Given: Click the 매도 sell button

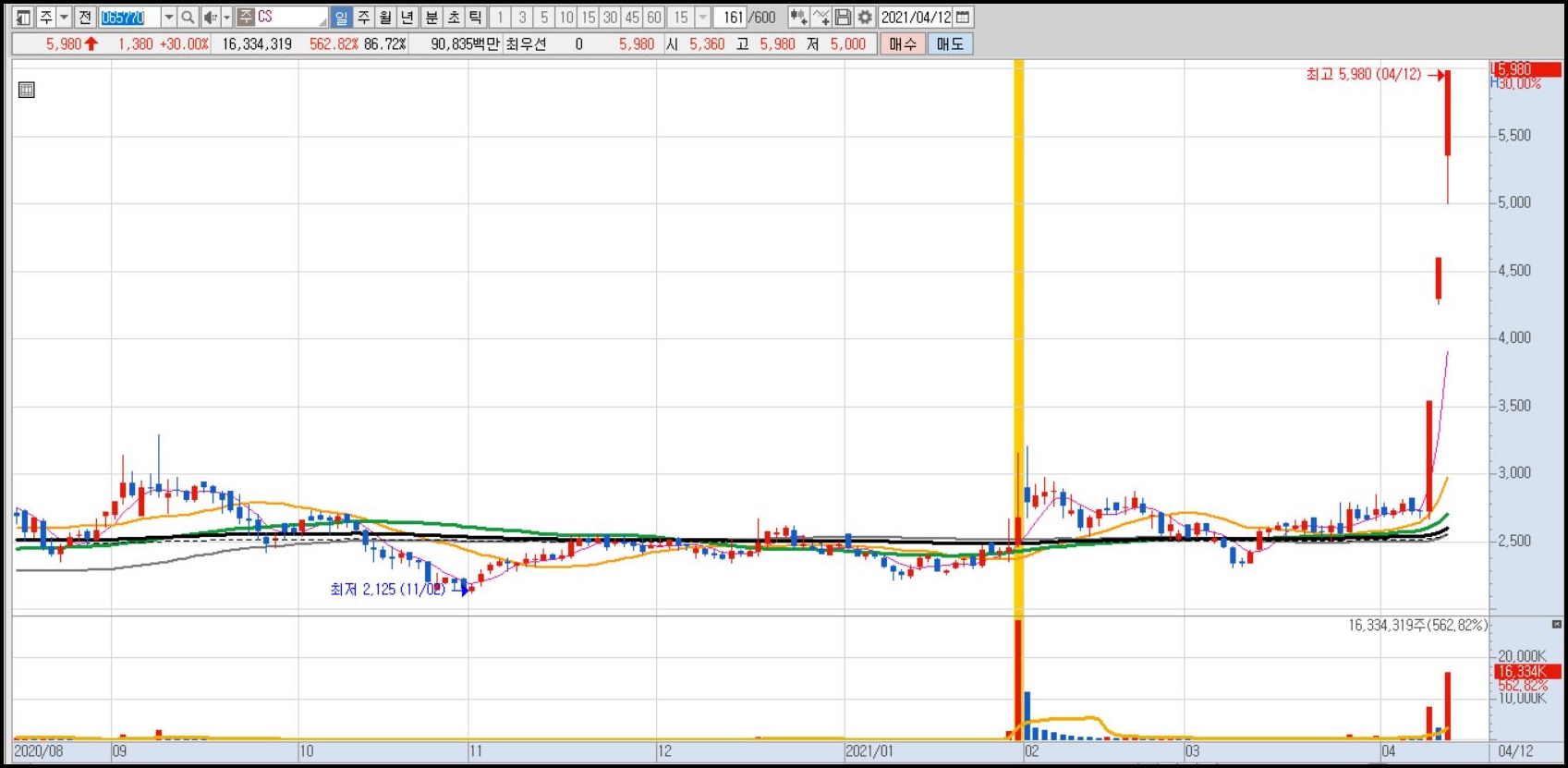Looking at the screenshot, I should [x=950, y=43].
